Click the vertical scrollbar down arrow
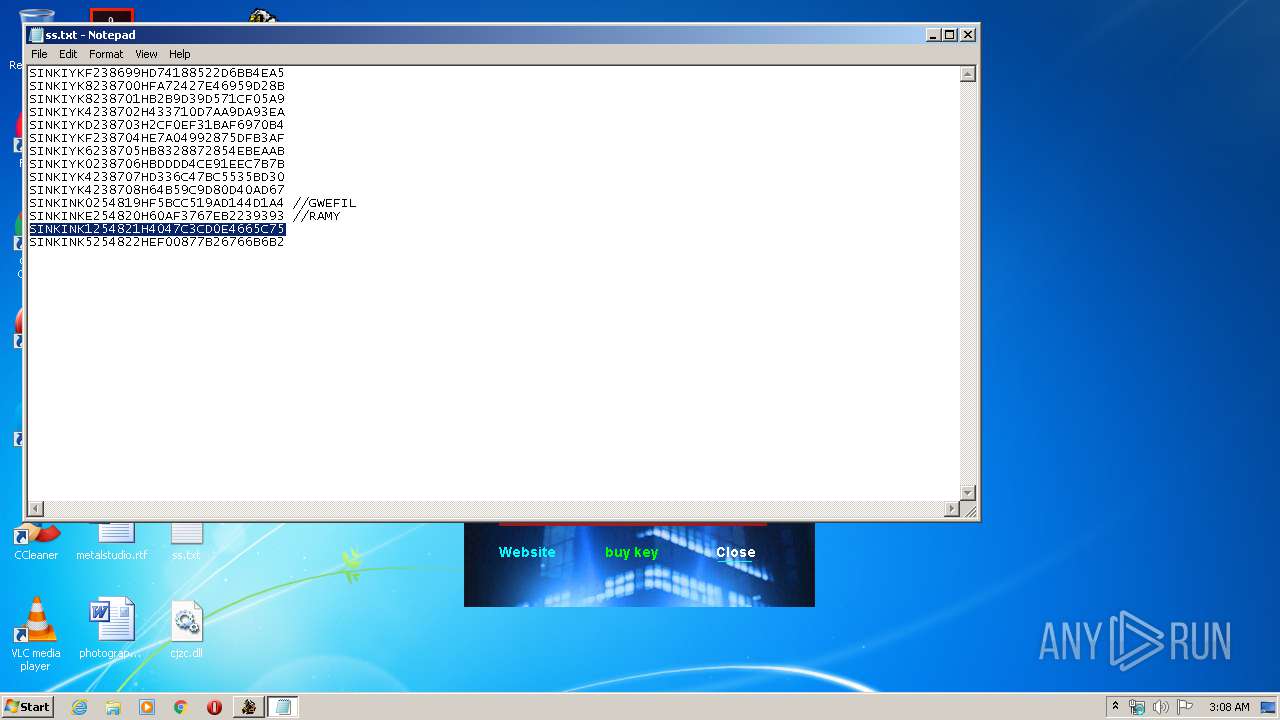Viewport: 1280px width, 720px height. pyautogui.click(x=967, y=493)
